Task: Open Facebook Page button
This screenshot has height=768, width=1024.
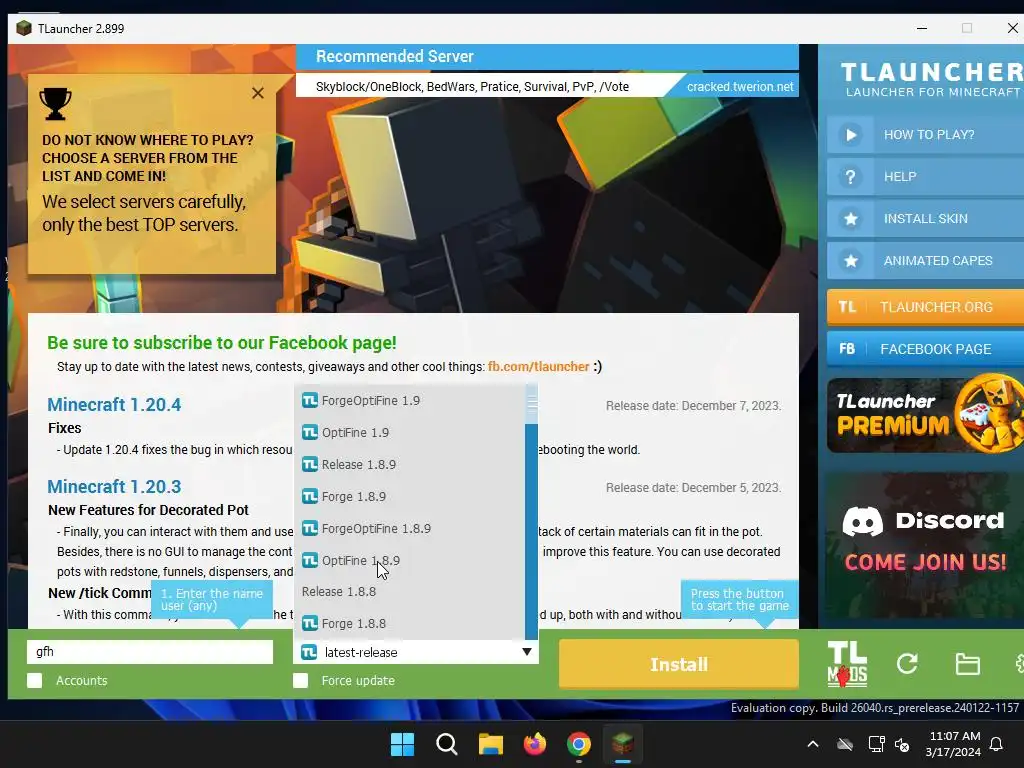Action: pyautogui.click(x=925, y=349)
